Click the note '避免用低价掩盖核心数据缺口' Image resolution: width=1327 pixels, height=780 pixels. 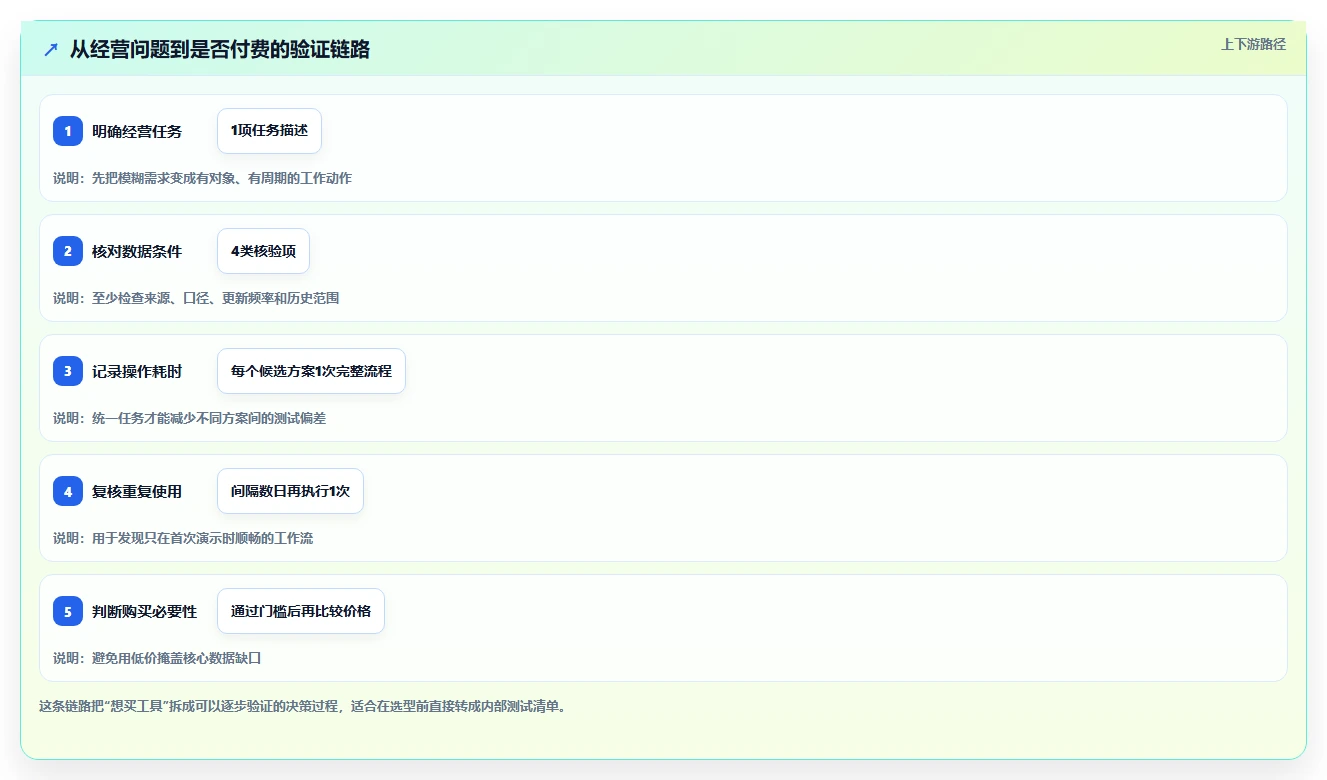coord(177,658)
